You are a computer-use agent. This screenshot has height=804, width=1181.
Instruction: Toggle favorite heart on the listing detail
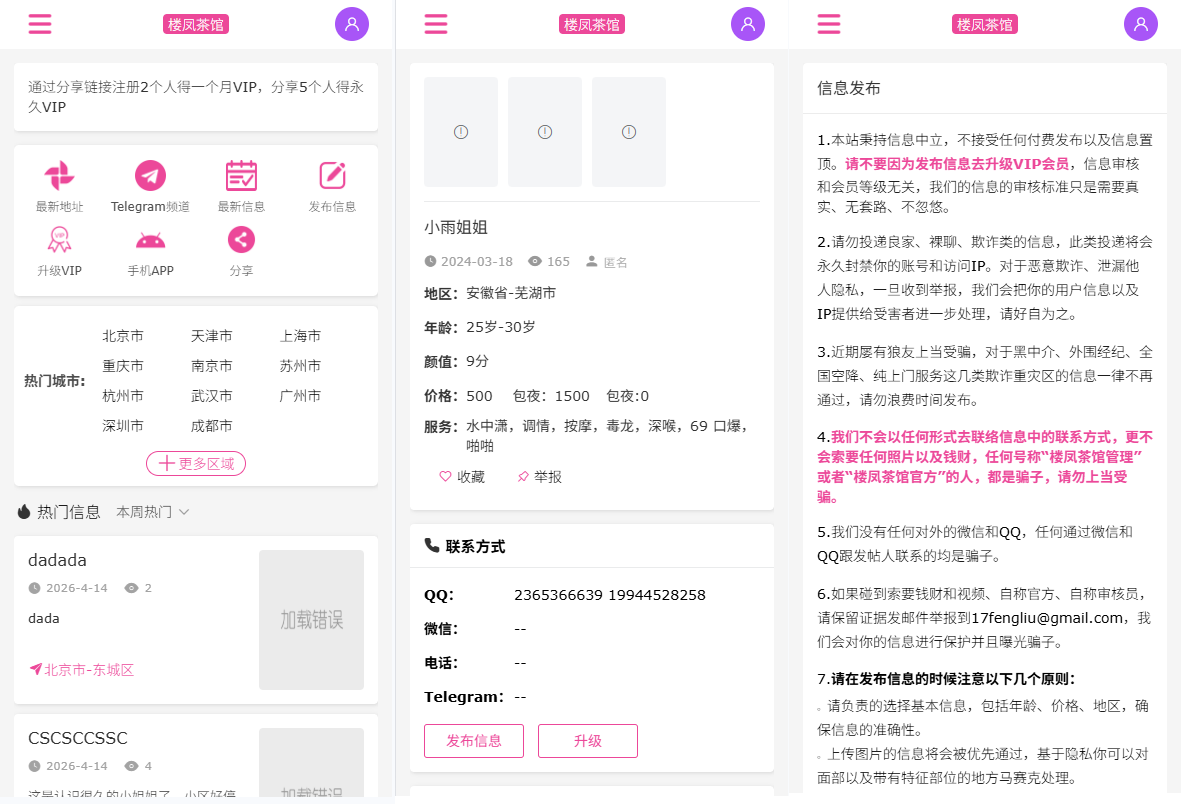pos(444,477)
